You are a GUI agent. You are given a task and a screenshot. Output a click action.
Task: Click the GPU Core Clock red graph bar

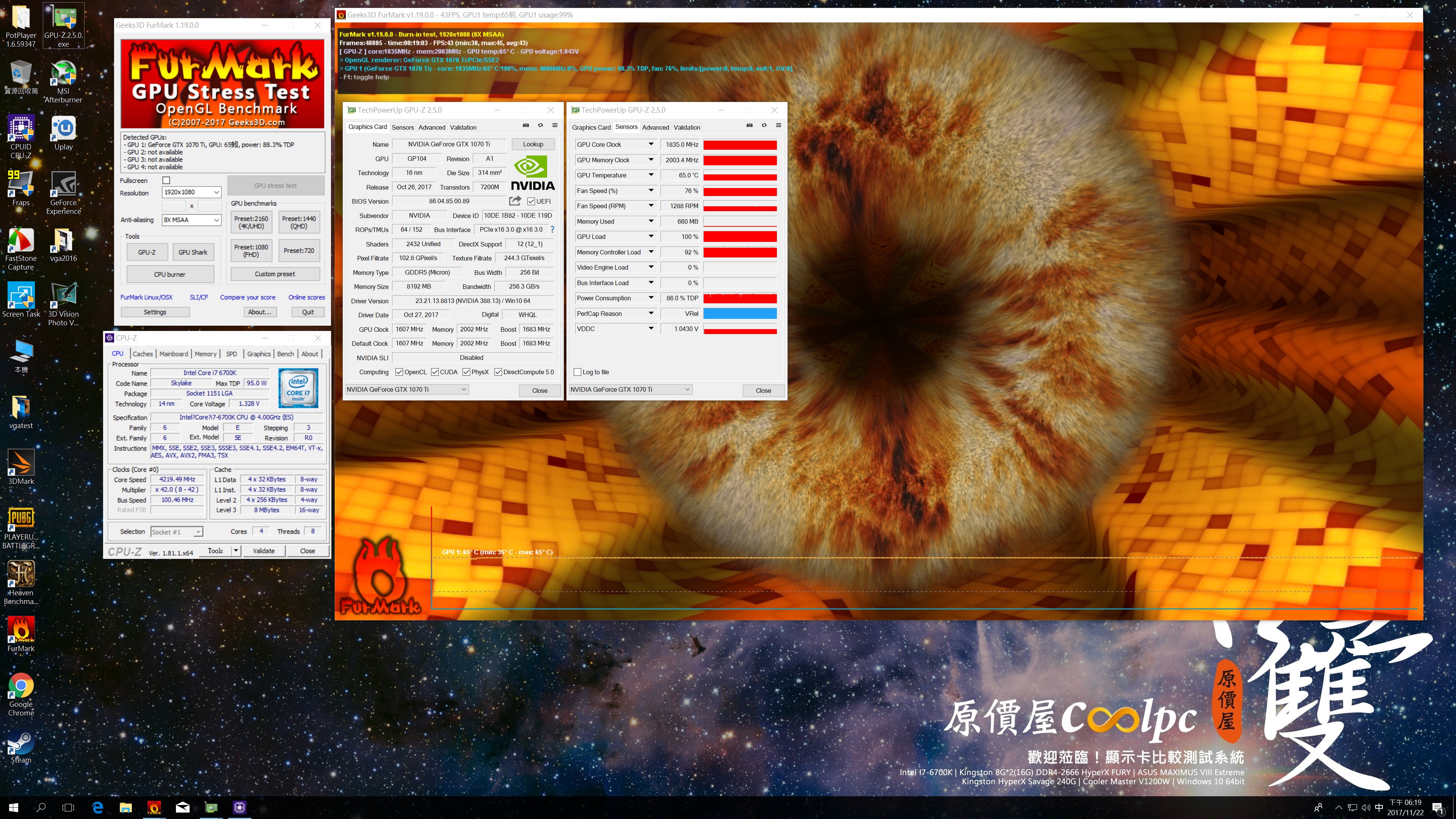tap(739, 145)
